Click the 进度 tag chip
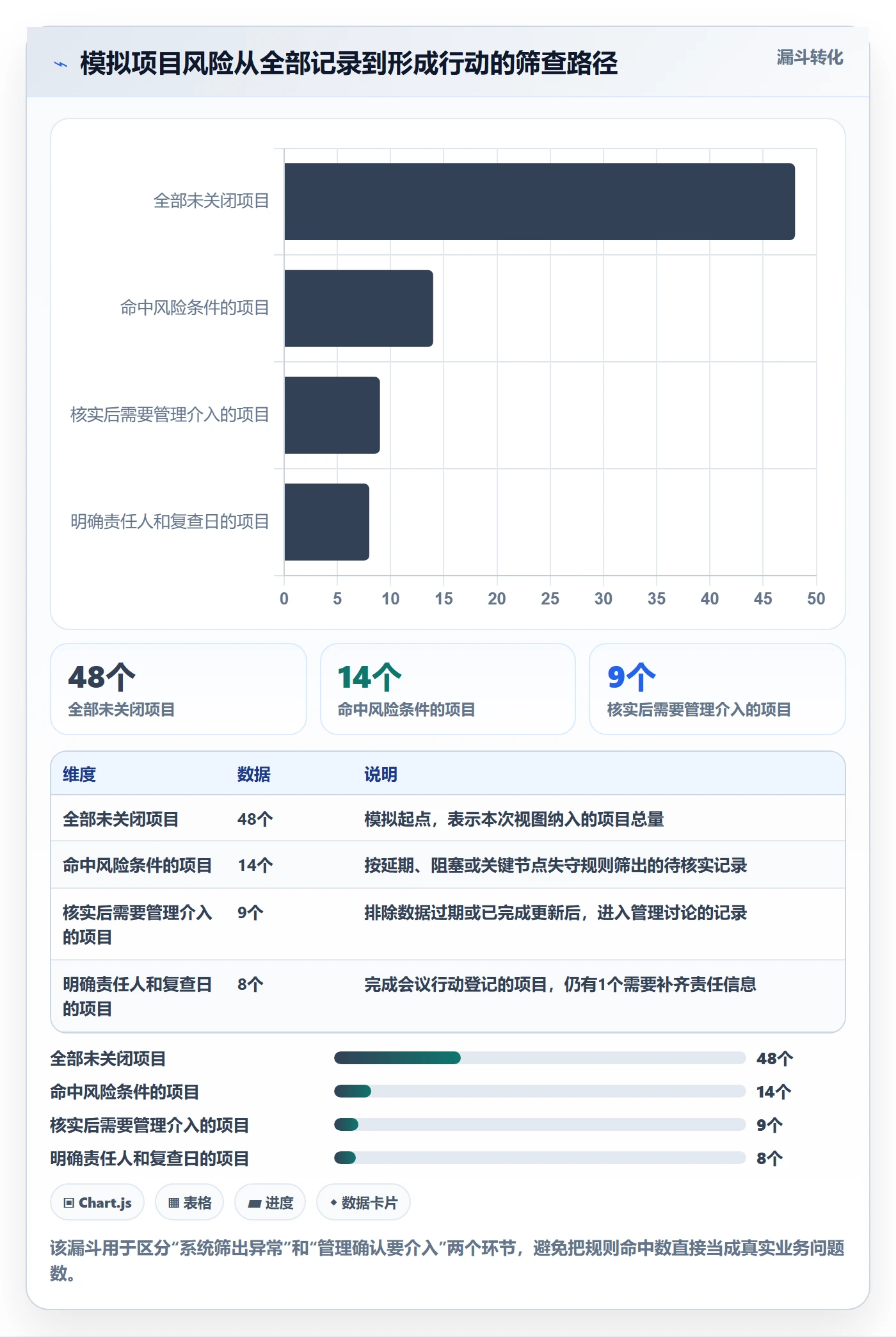The width and height of the screenshot is (896, 1337). click(x=270, y=1203)
